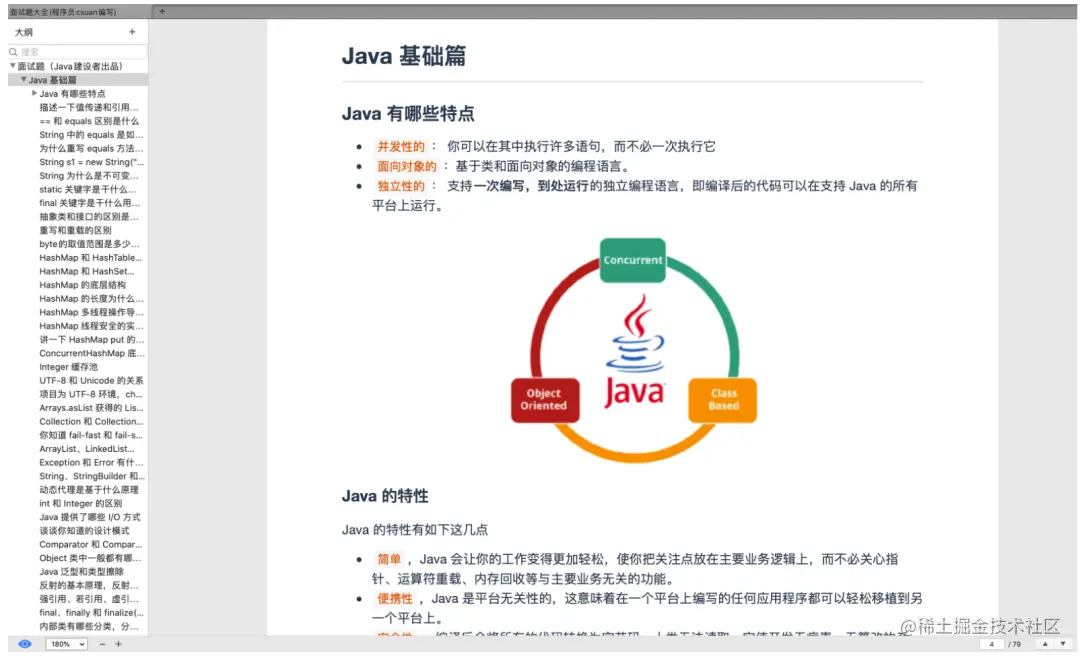
Task: Click the zoom-in plus icon at bottom left
Action: [x=118, y=644]
